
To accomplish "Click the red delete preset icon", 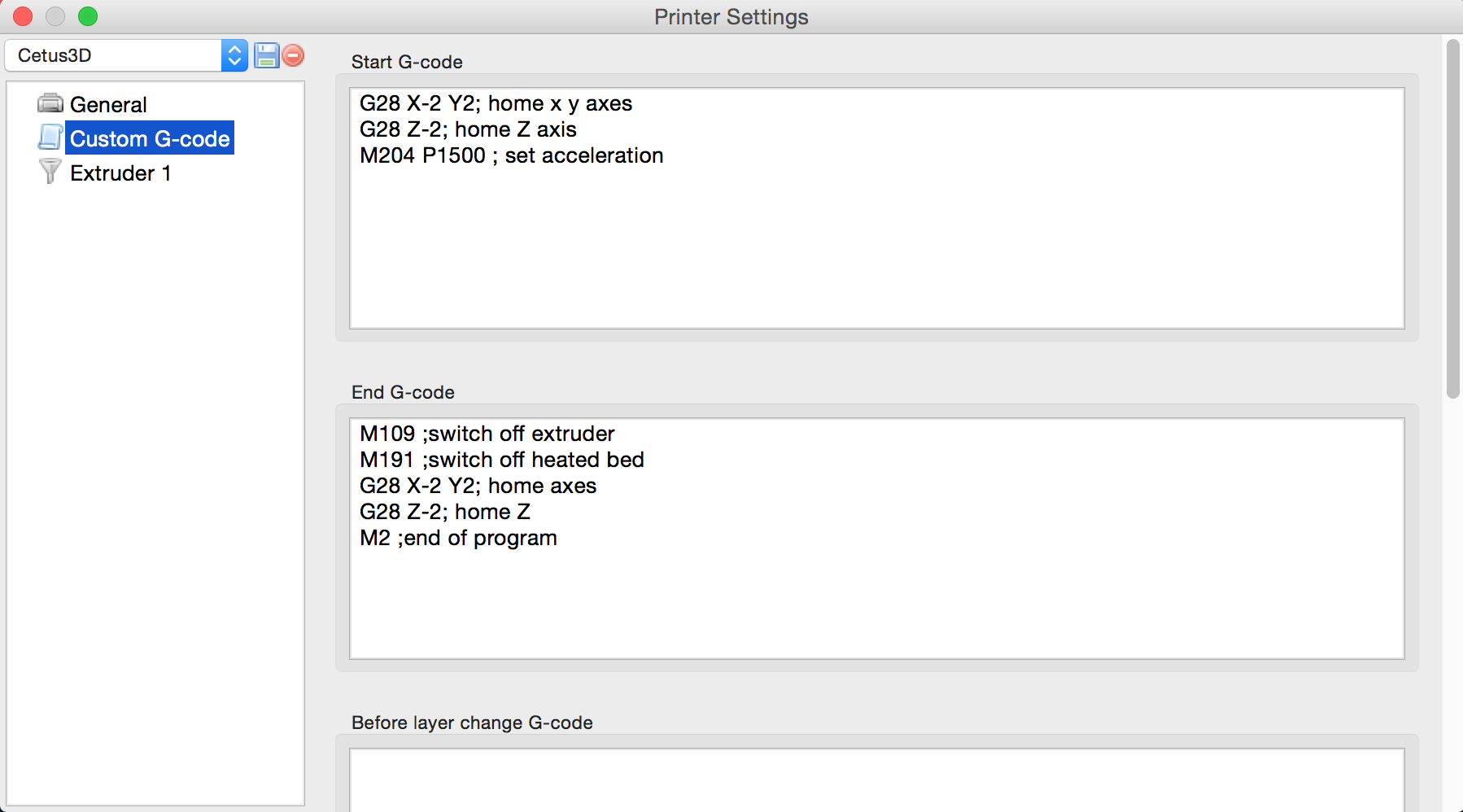I will (293, 55).
